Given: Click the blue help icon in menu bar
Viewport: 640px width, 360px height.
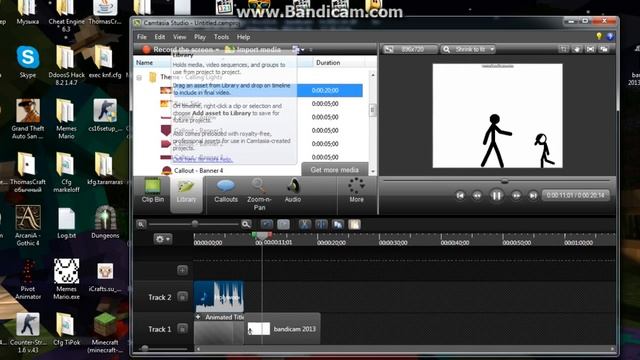Looking at the screenshot, I should 610,36.
